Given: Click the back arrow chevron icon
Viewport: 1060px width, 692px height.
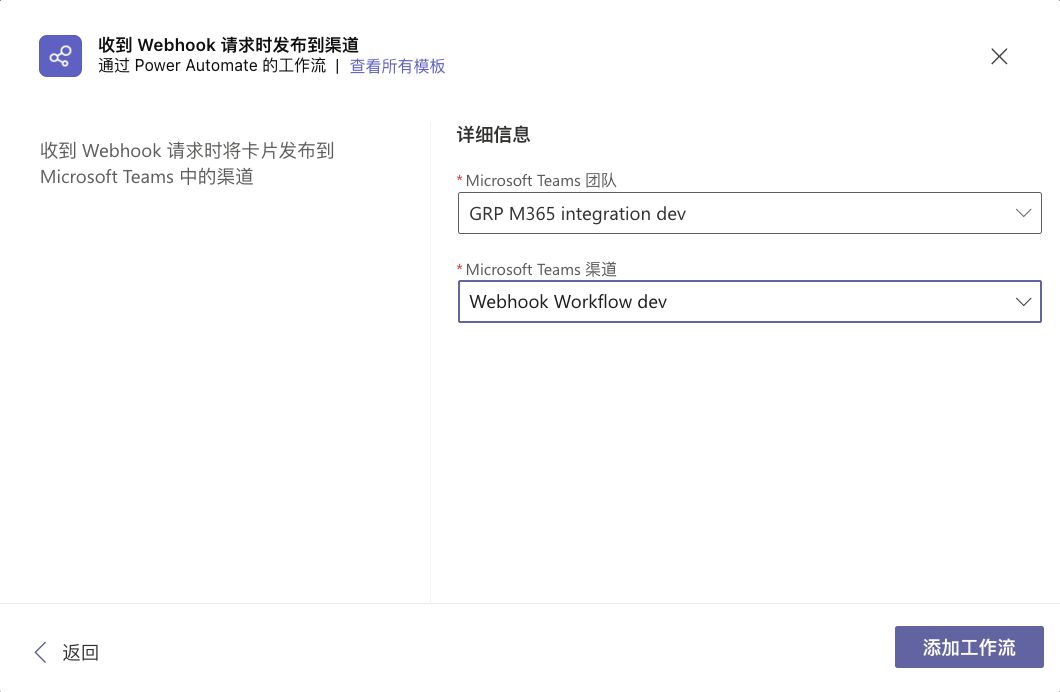Looking at the screenshot, I should click(41, 652).
